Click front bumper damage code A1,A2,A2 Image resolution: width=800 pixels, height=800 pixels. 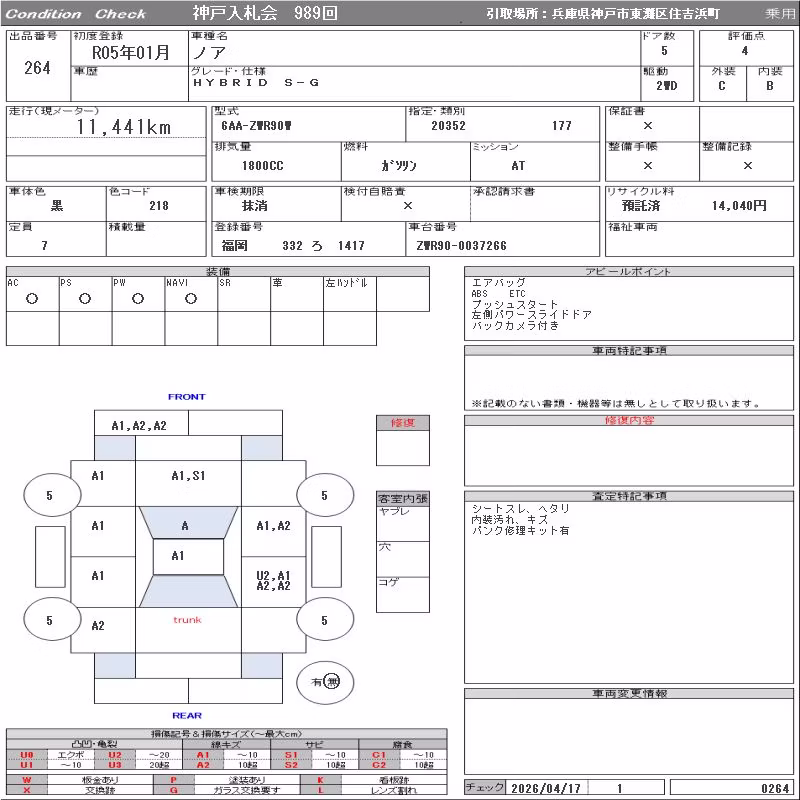pos(139,426)
